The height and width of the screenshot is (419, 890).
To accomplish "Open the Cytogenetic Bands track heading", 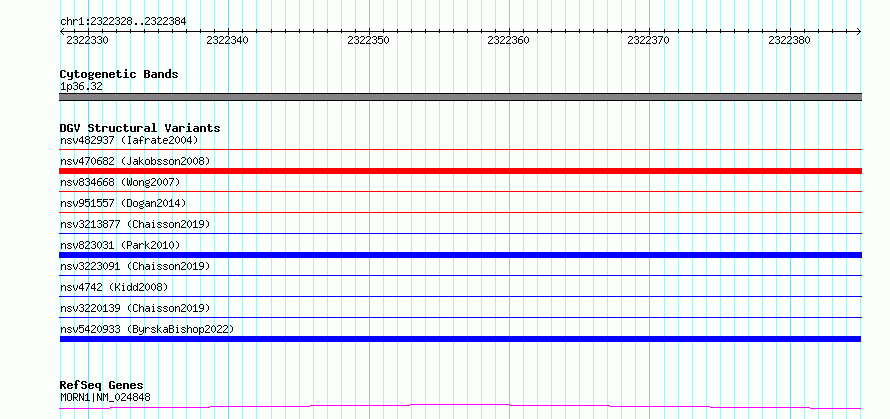I will [x=119, y=74].
